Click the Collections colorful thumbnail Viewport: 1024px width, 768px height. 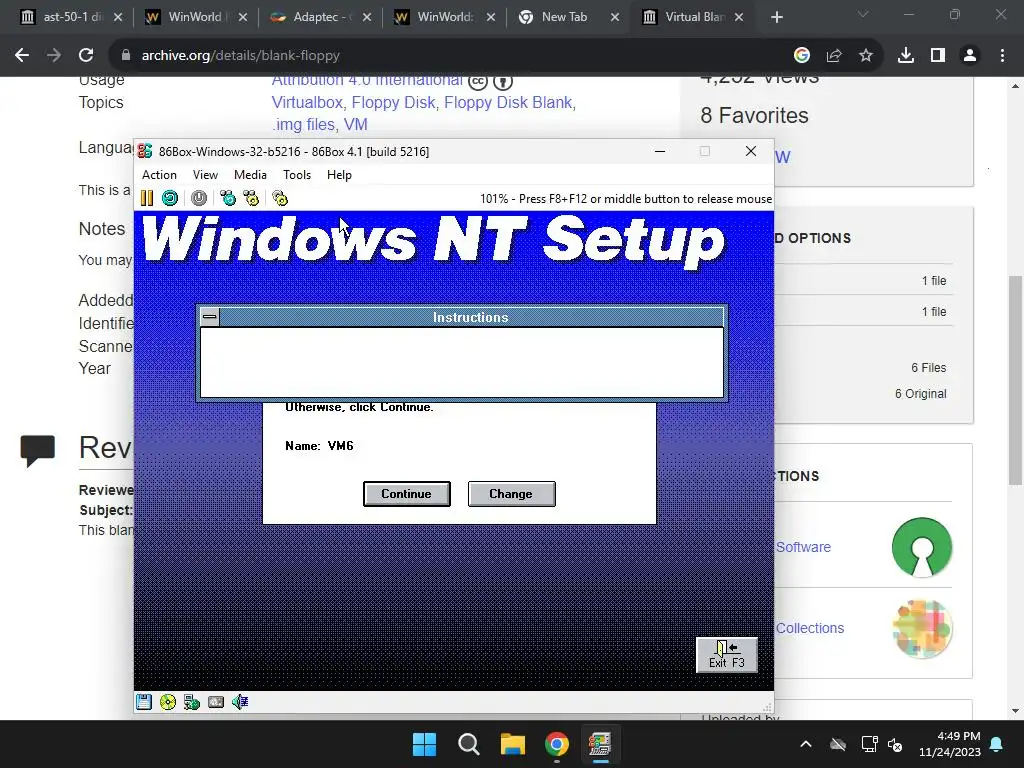(922, 629)
